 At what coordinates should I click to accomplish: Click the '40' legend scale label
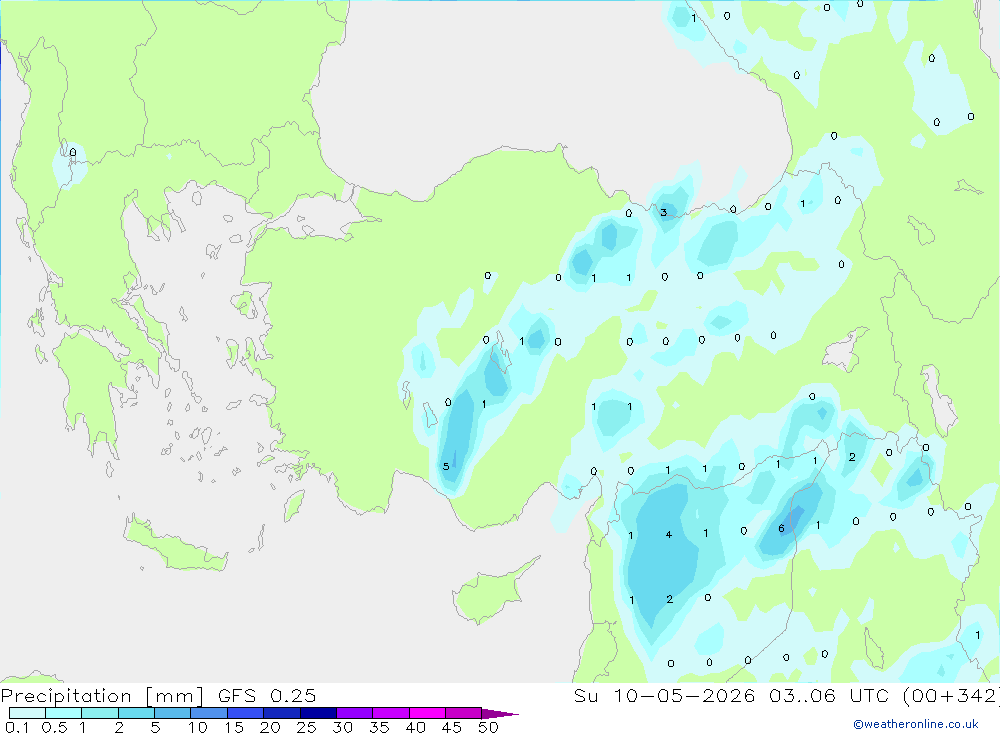tap(416, 727)
